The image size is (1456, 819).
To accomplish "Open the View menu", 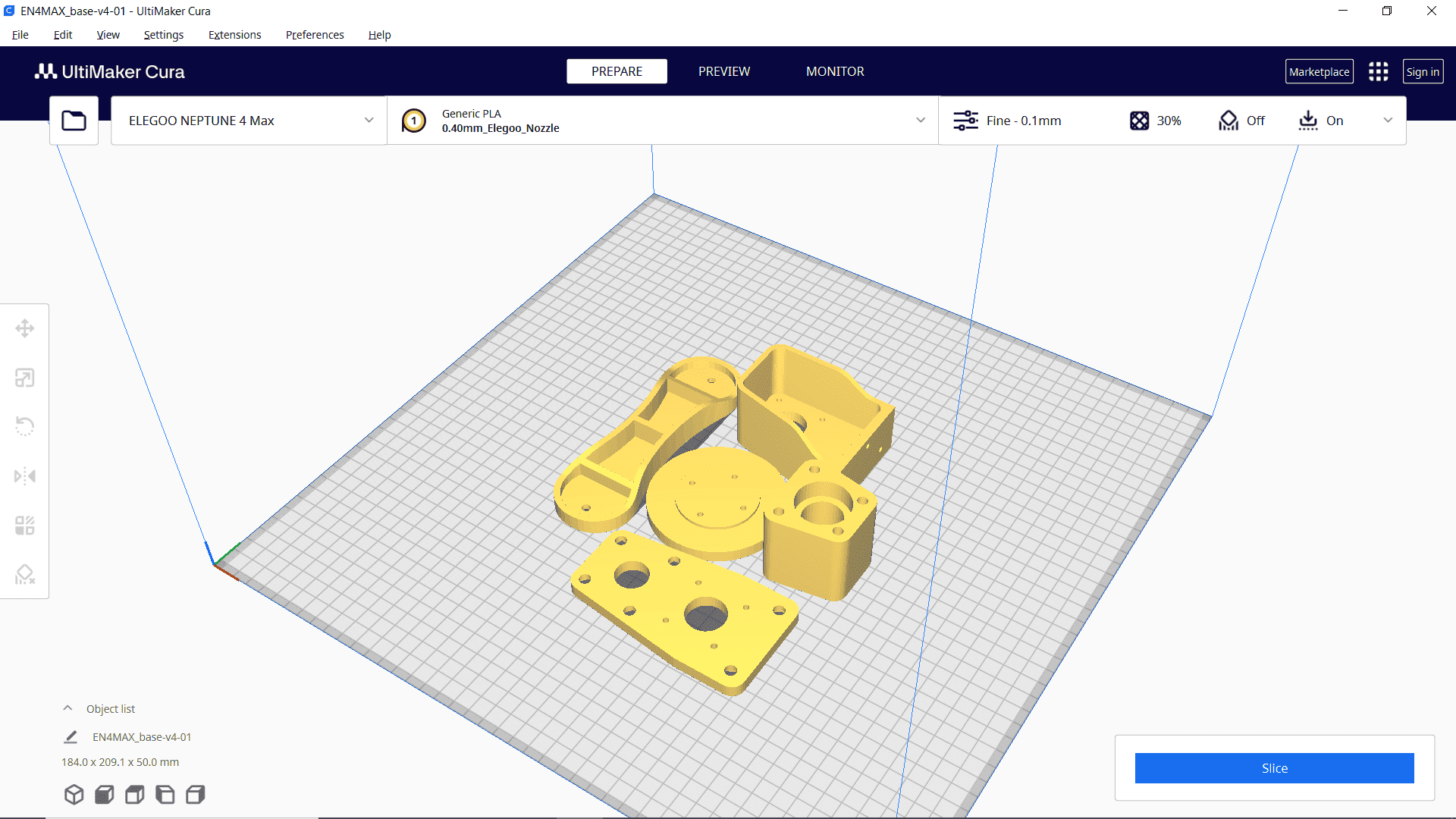I will pyautogui.click(x=108, y=35).
